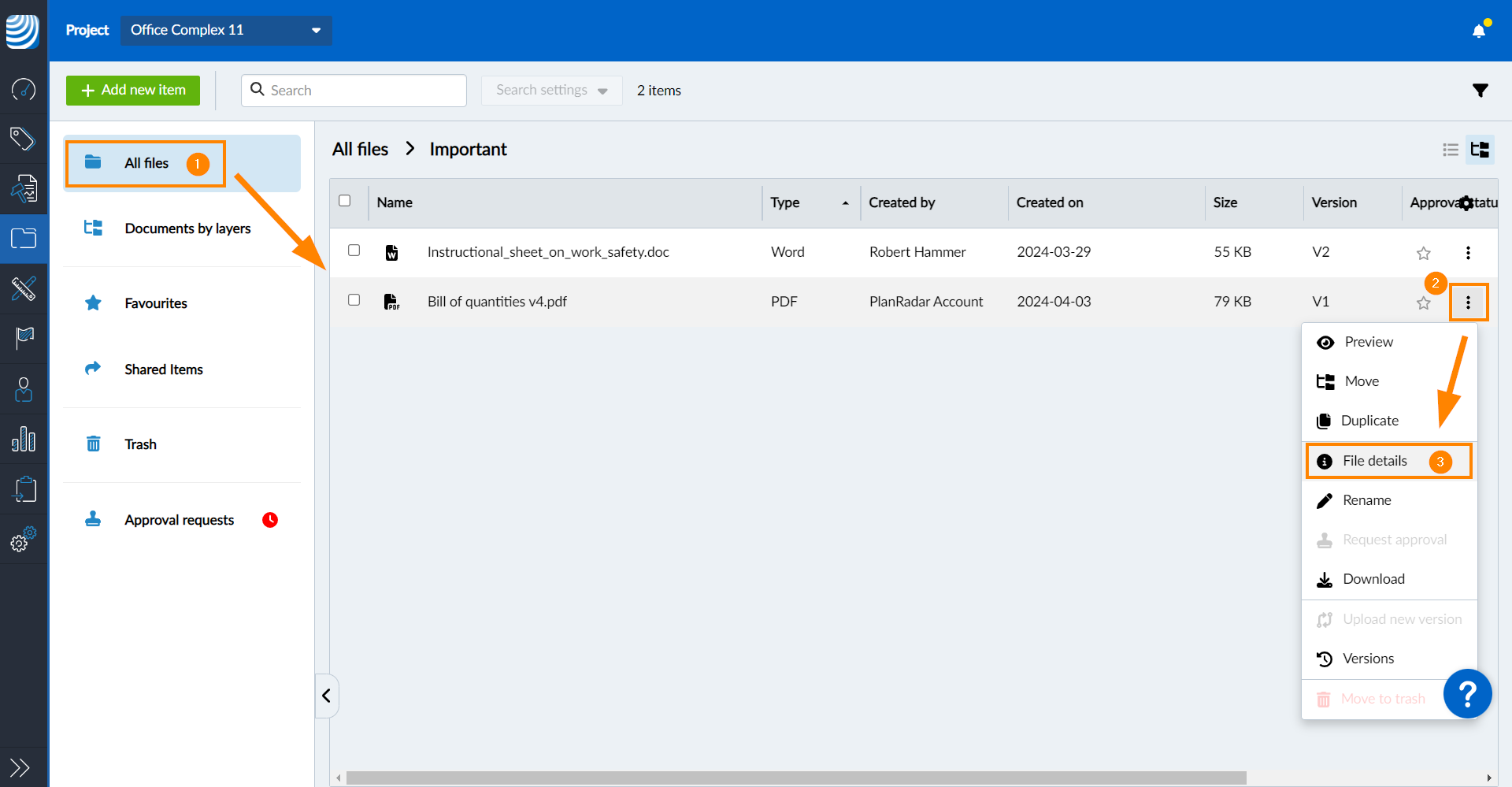Select Move from the context menu

(x=1389, y=381)
